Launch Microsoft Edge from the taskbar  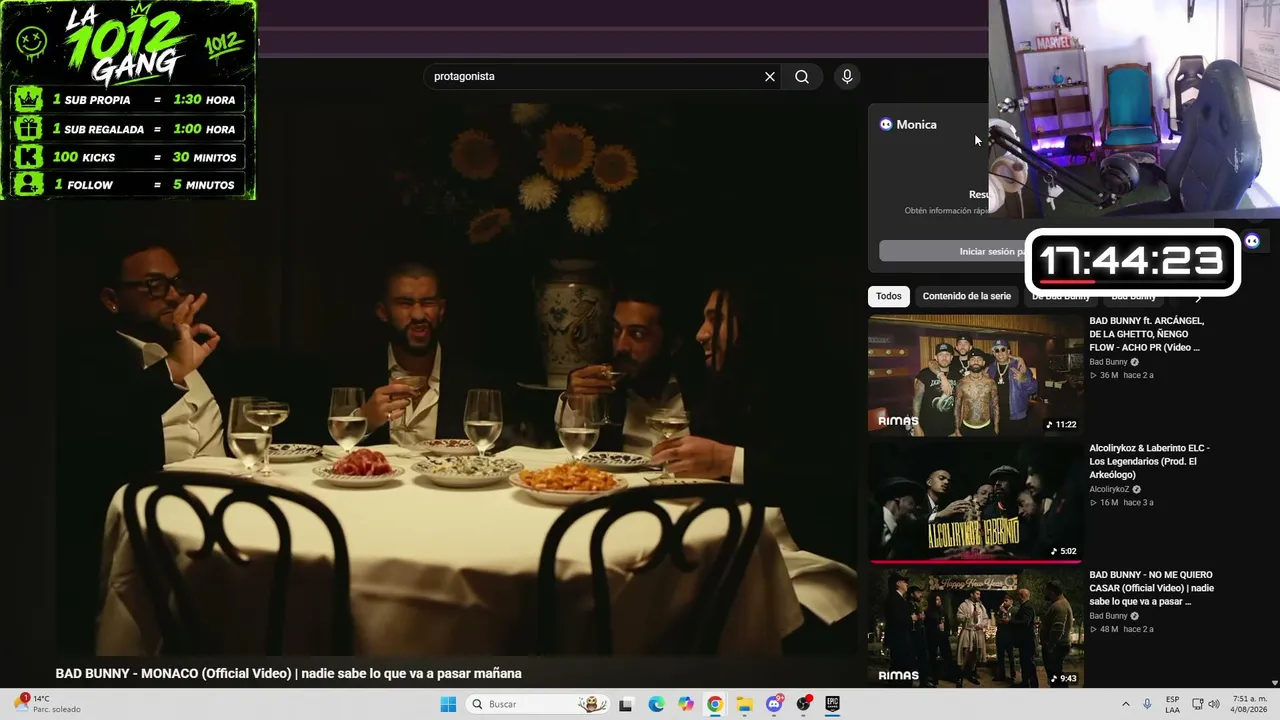(656, 704)
